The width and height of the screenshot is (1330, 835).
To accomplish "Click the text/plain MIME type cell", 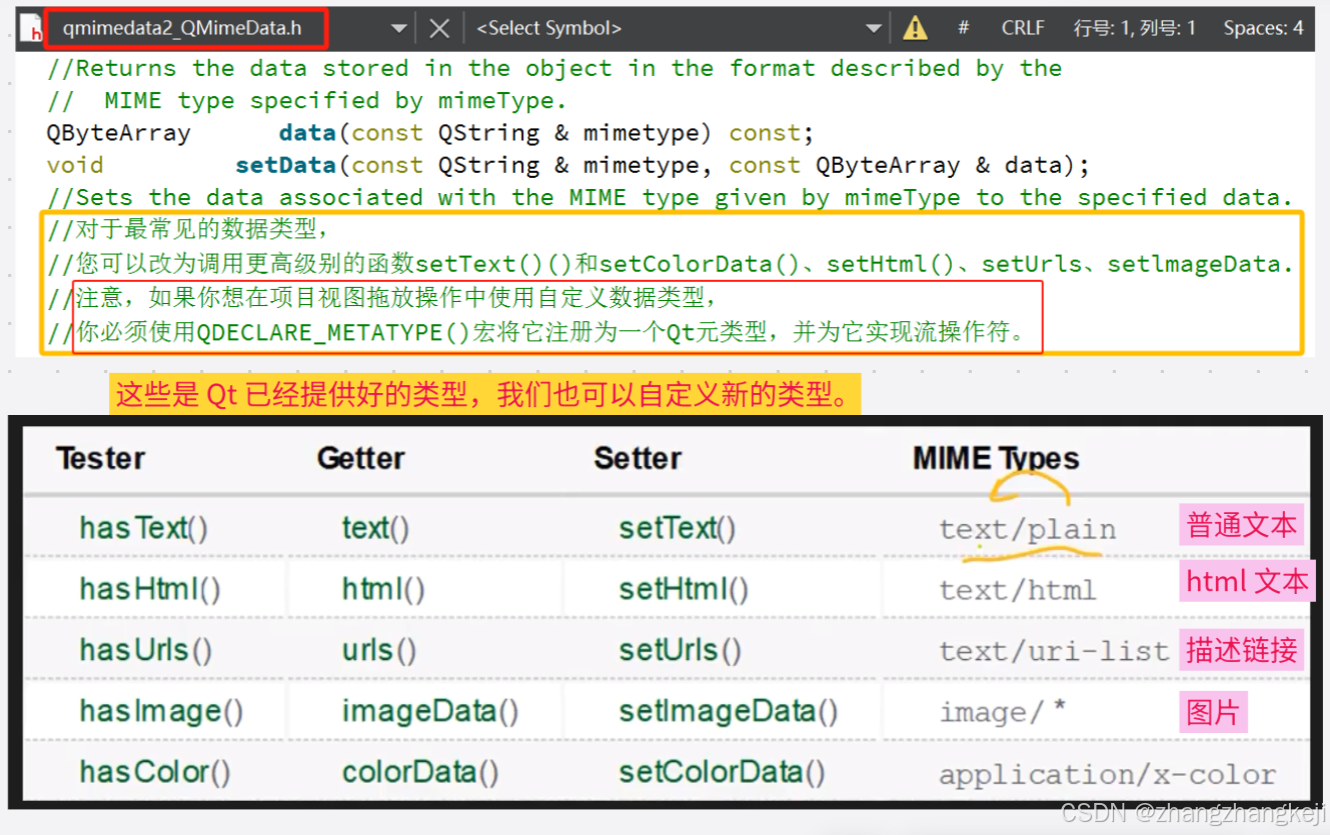I will coord(1027,529).
